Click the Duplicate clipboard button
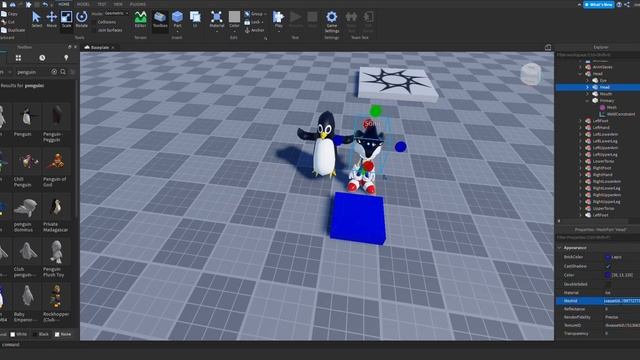The image size is (640, 360). tap(13, 30)
